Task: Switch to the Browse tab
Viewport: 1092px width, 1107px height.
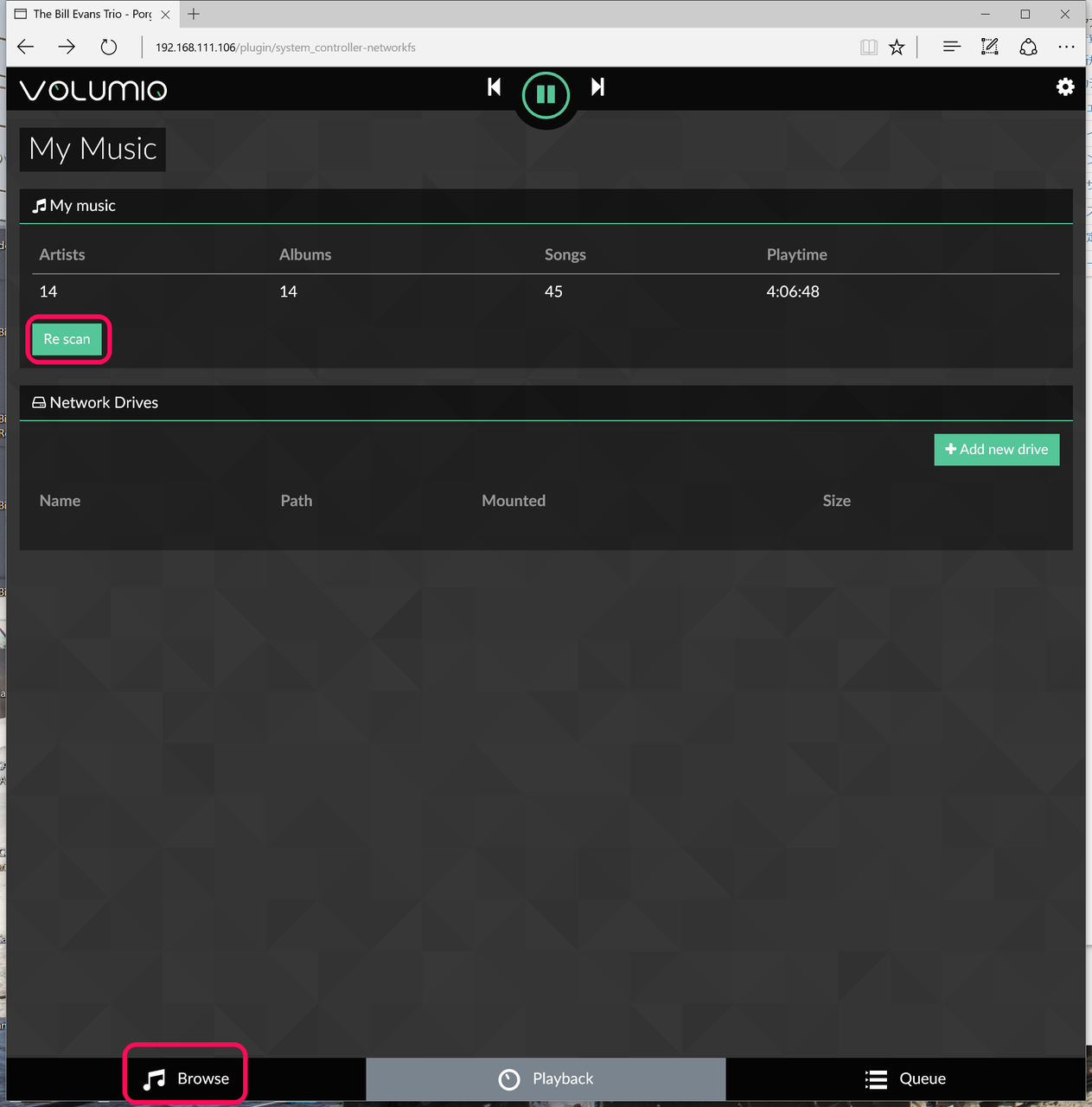Action: point(184,1078)
